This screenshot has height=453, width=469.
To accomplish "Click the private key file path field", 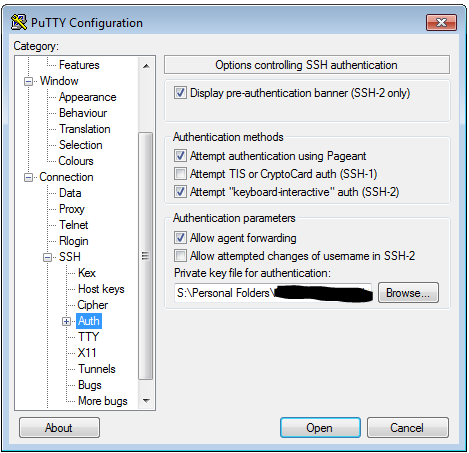I will [273, 293].
